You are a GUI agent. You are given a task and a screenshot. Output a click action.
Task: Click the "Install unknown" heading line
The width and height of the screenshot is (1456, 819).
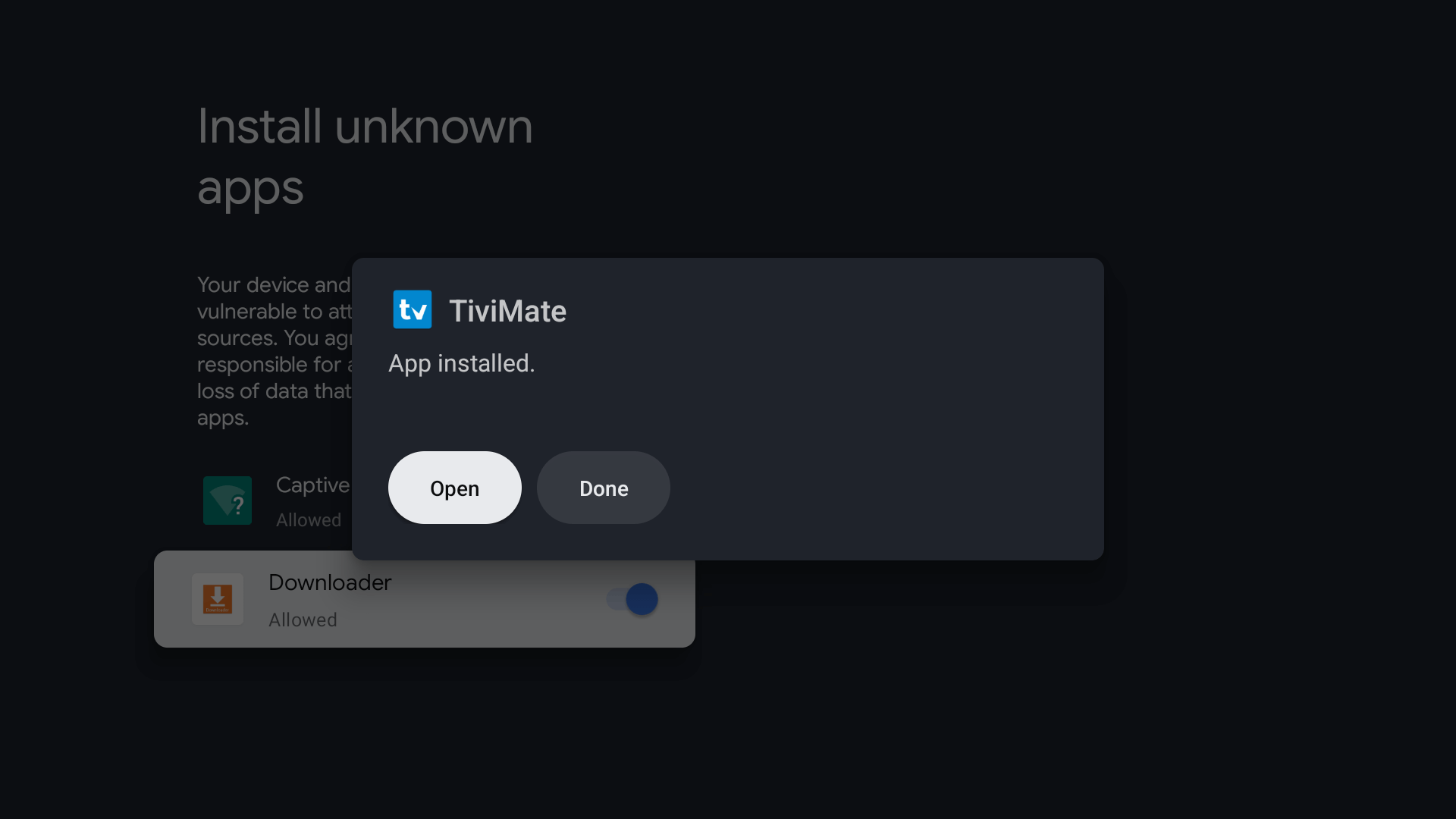tap(365, 126)
